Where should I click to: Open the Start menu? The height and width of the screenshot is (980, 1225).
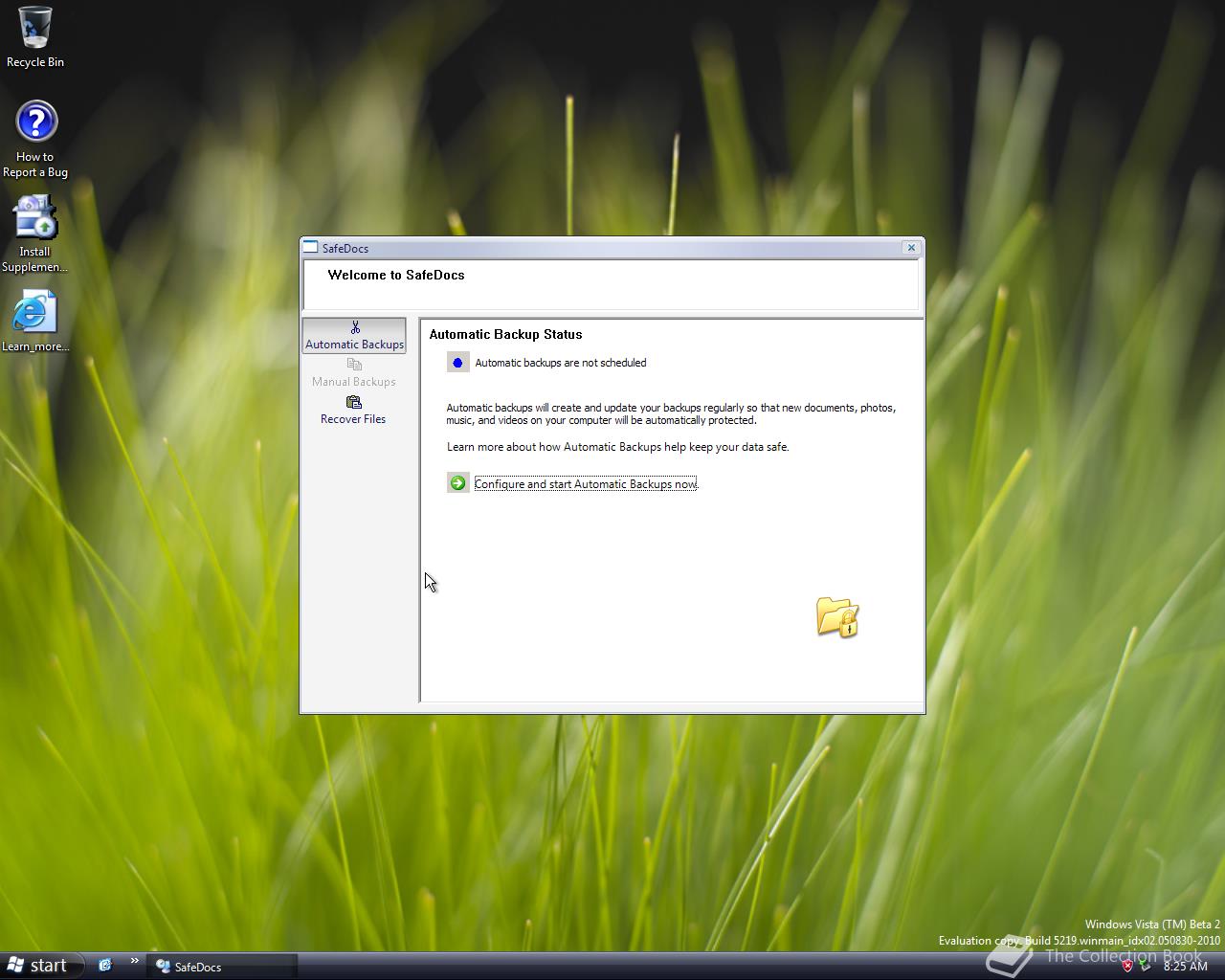point(38,966)
